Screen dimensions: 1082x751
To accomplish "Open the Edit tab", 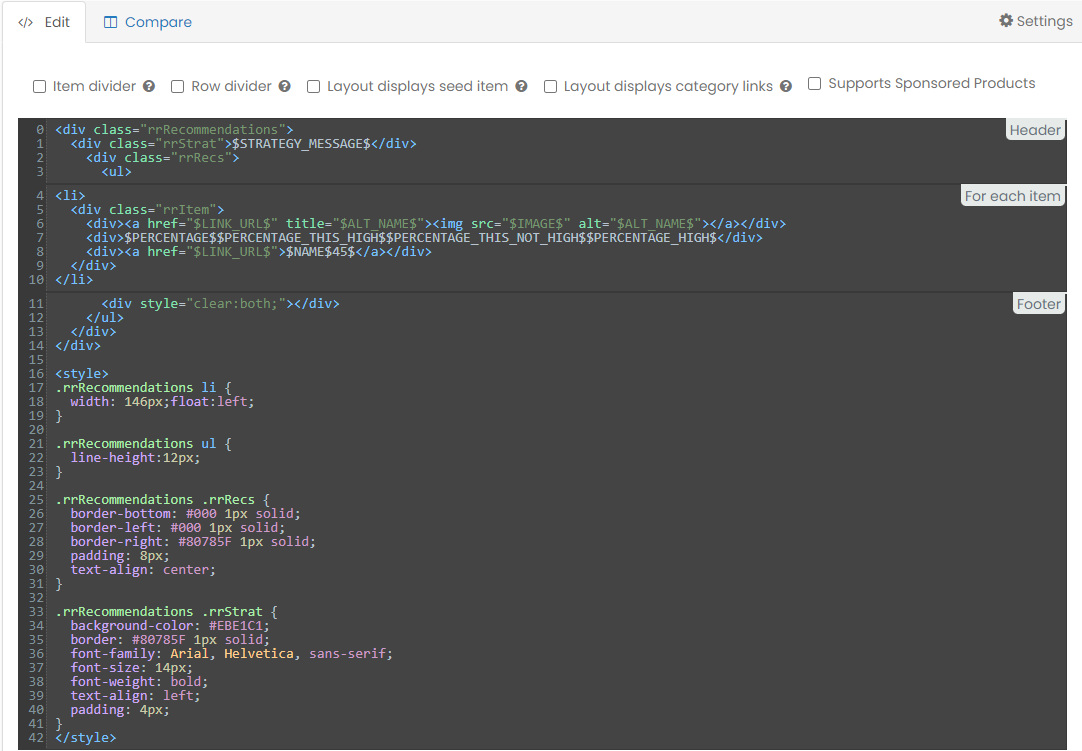I will coord(44,22).
